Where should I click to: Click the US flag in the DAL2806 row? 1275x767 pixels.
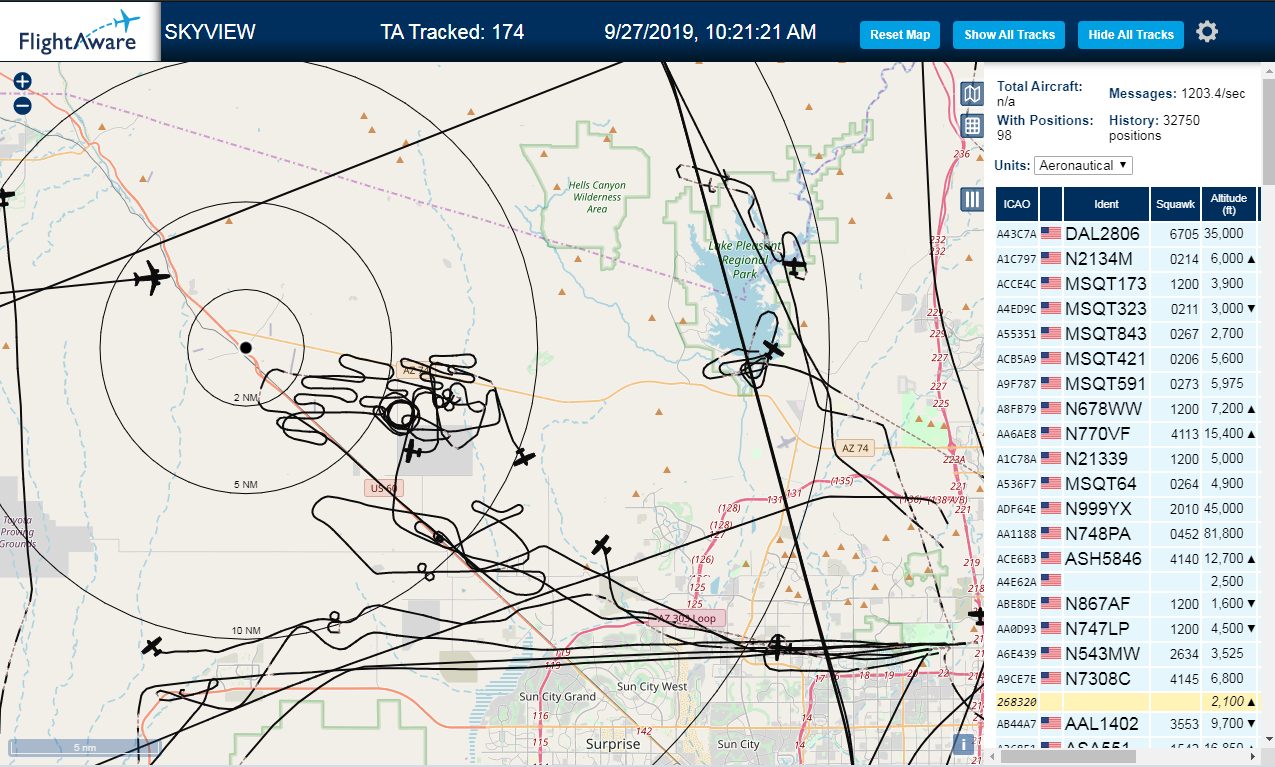1051,233
